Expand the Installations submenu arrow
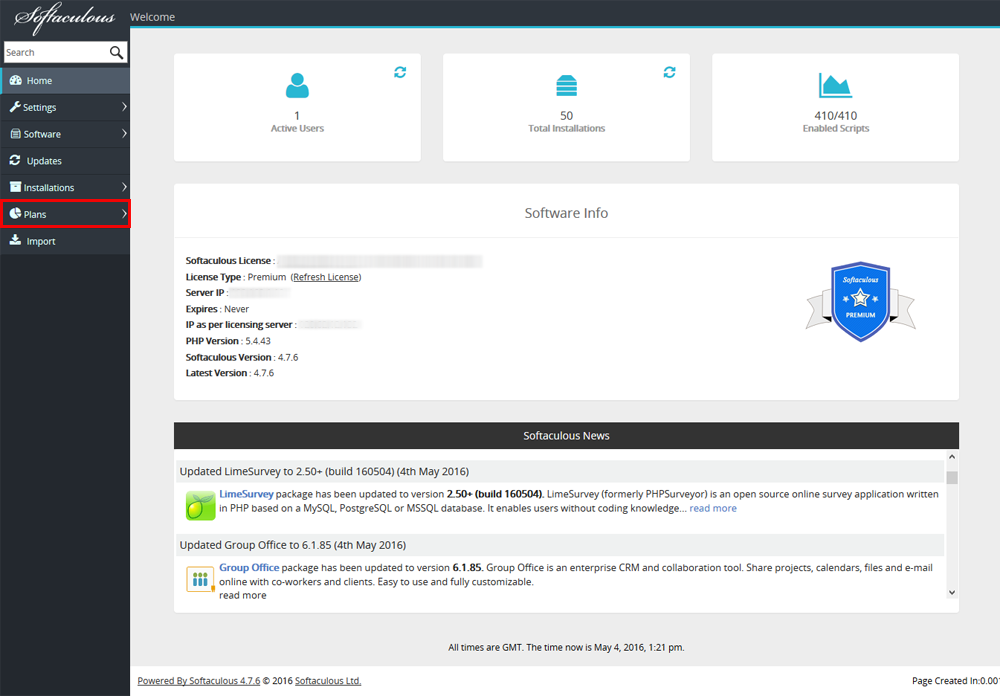The image size is (1000, 696). coord(124,187)
